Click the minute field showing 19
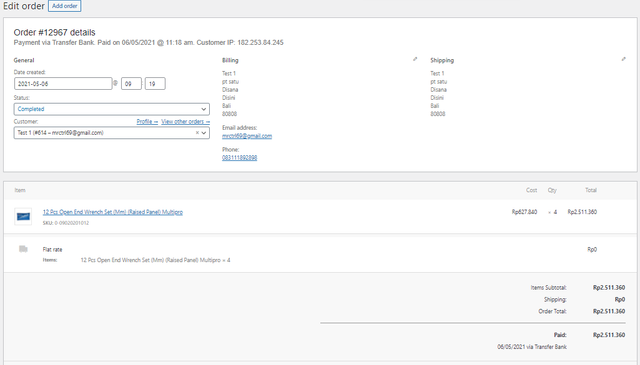 coord(155,84)
